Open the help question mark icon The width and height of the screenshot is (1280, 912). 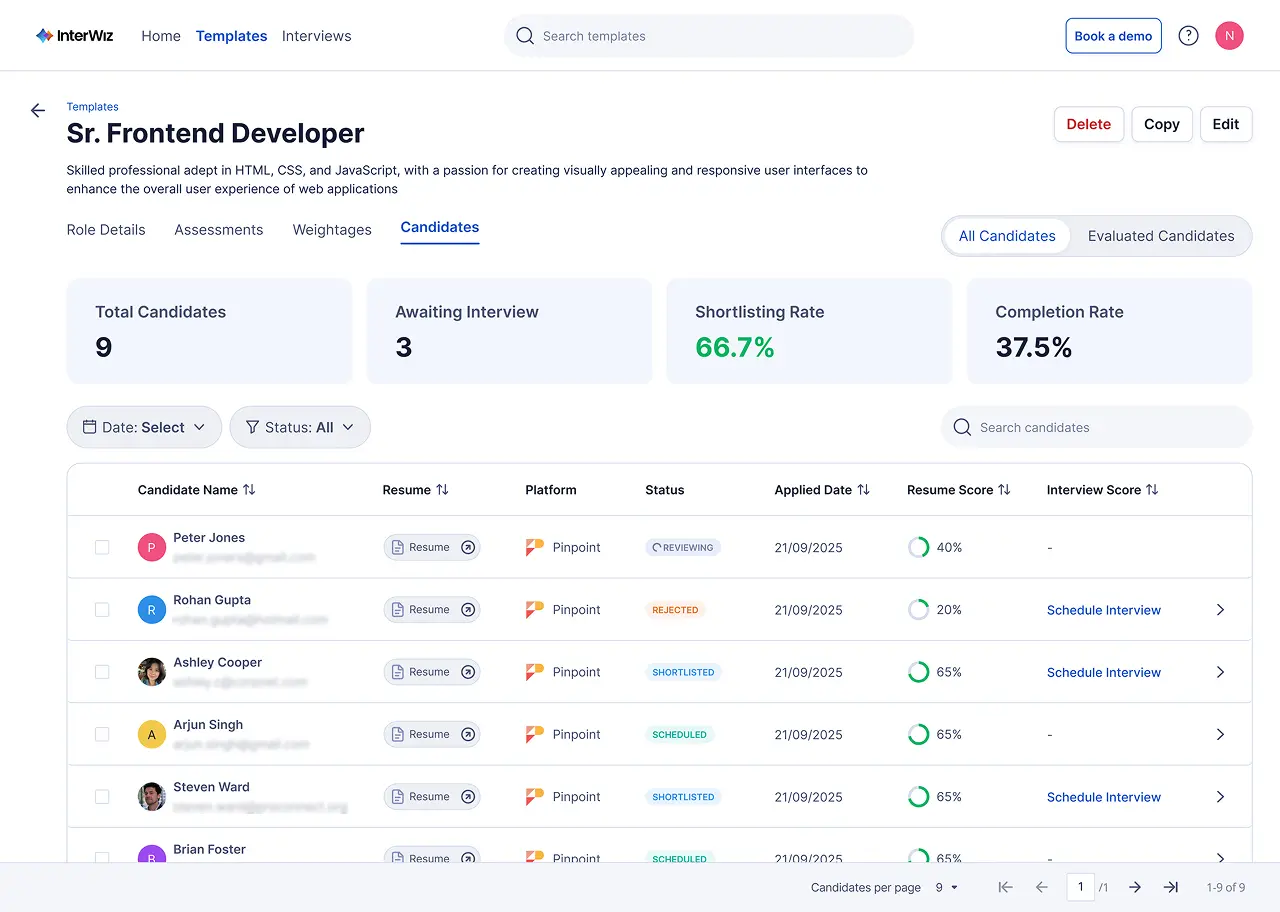tap(1188, 35)
